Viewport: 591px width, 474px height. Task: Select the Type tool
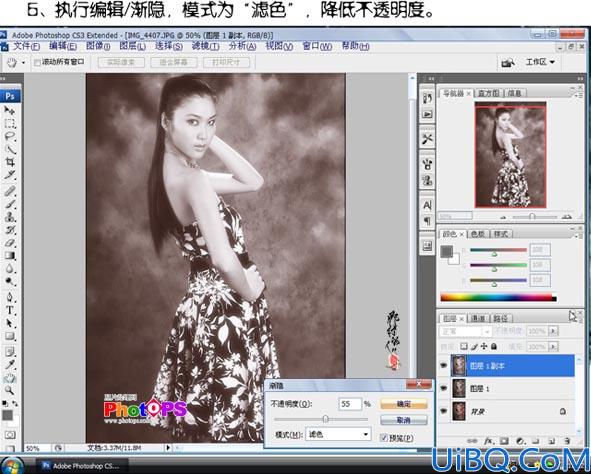coord(10,310)
